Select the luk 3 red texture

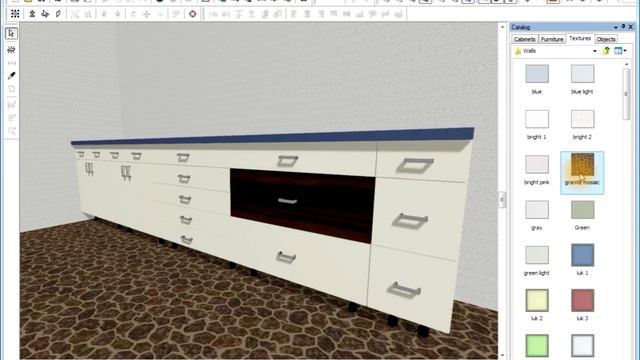[582, 300]
